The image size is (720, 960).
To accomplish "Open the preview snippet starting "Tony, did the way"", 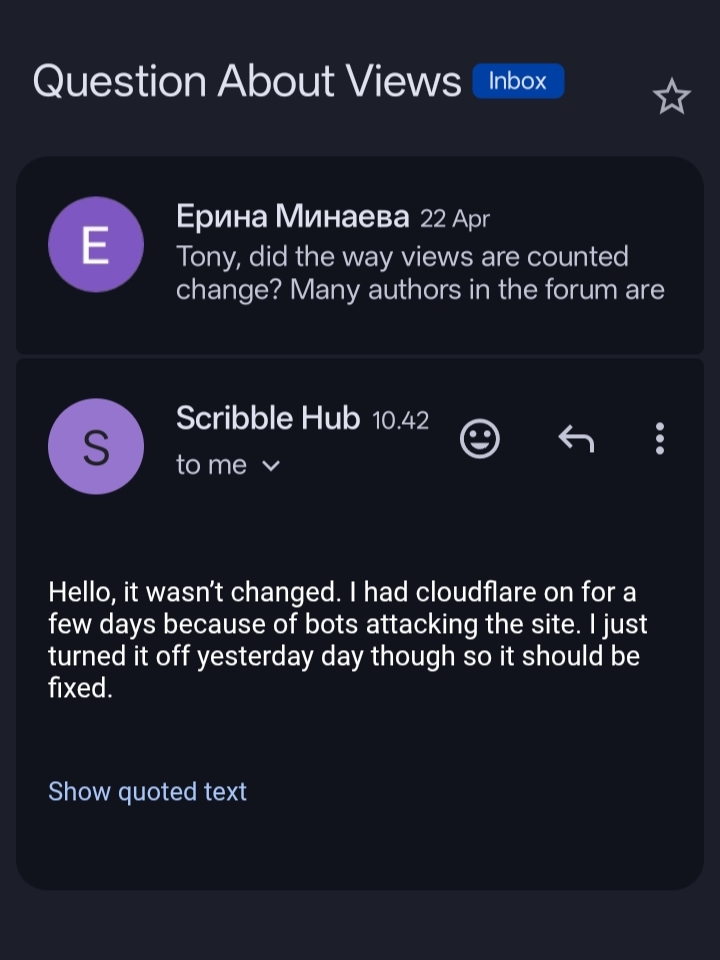I will [402, 257].
